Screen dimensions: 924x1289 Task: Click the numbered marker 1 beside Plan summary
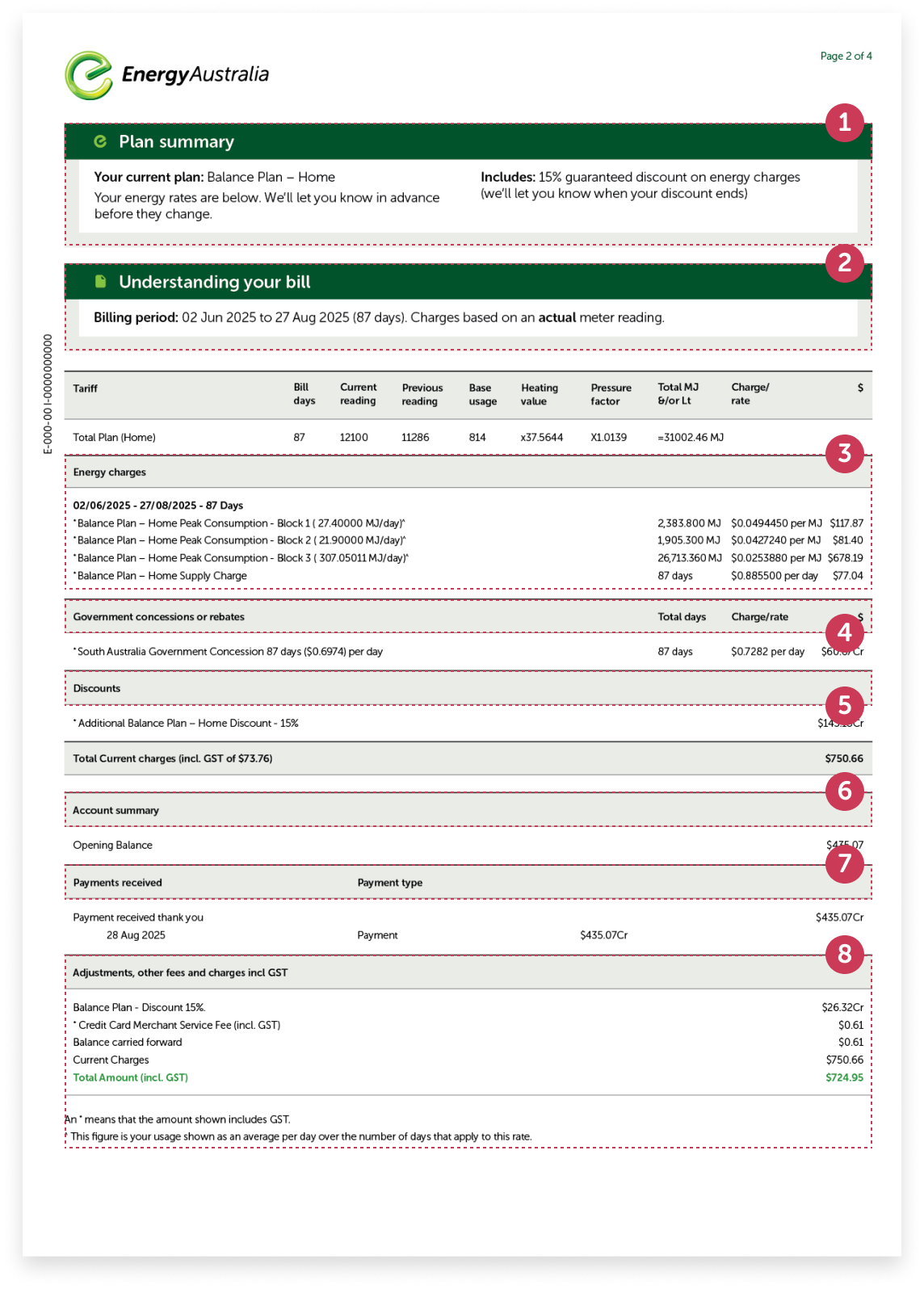(844, 124)
